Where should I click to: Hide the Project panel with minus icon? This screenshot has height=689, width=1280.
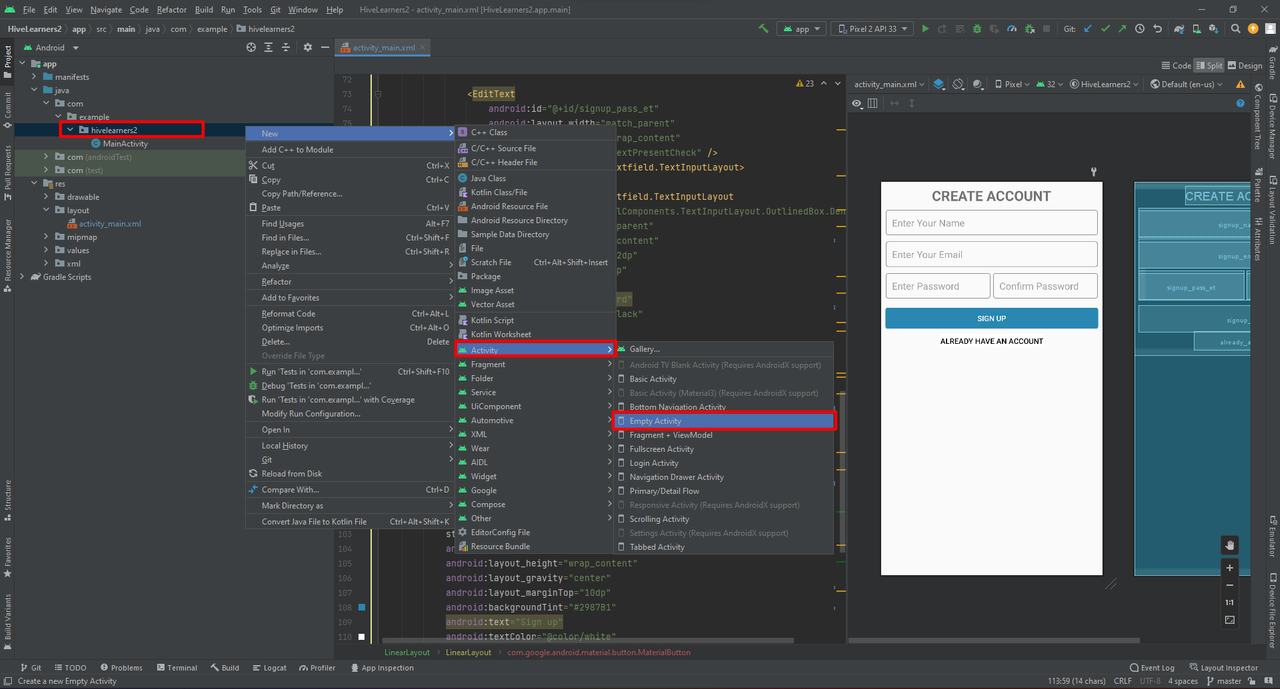tap(324, 47)
